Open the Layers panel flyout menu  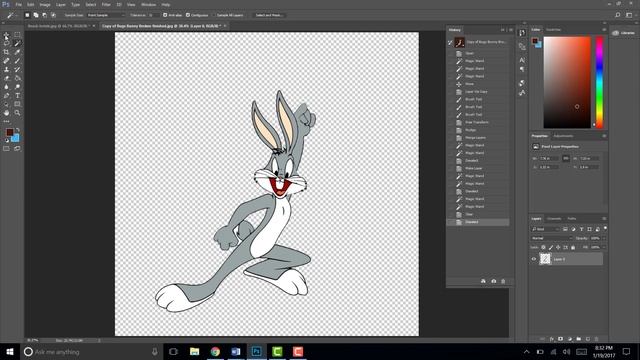click(604, 219)
